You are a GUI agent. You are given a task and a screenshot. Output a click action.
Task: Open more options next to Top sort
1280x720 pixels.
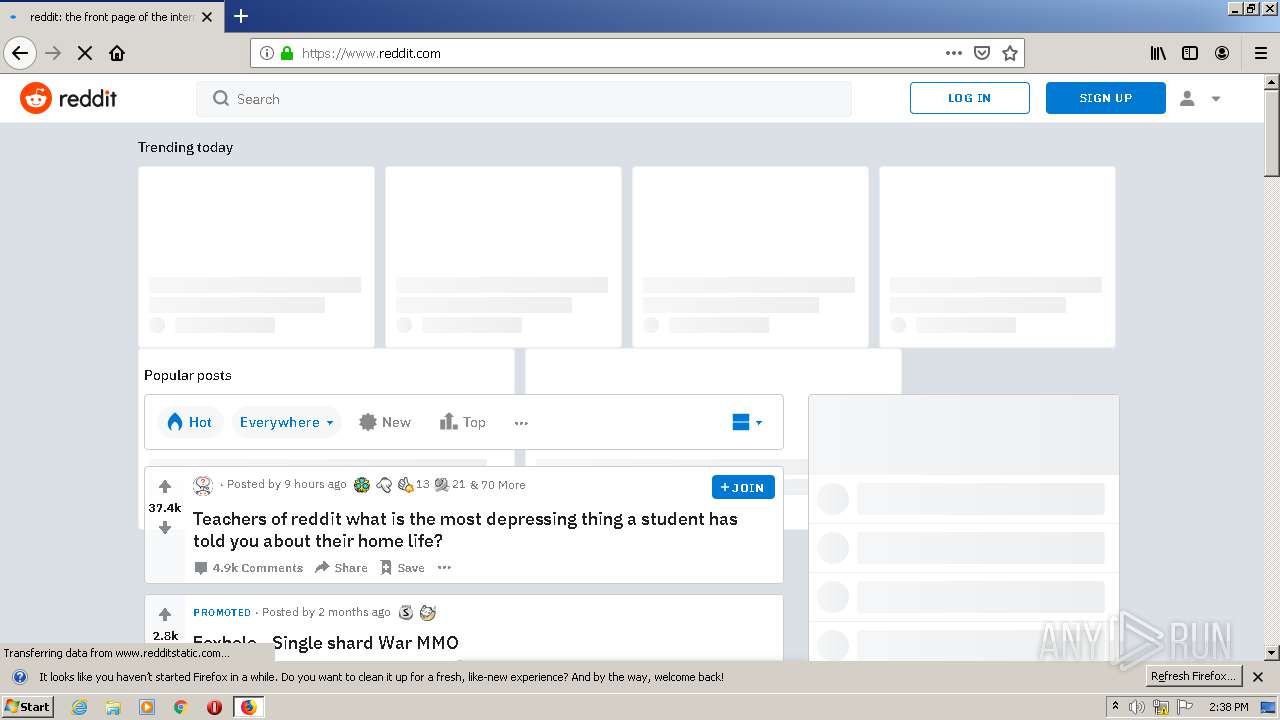(521, 423)
